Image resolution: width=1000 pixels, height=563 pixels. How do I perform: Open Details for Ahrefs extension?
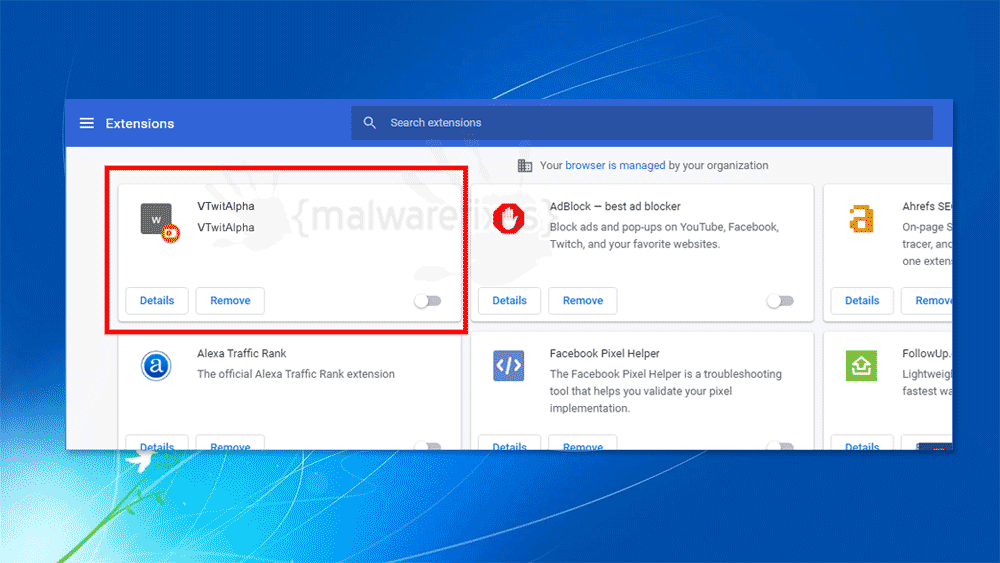pyautogui.click(x=862, y=300)
